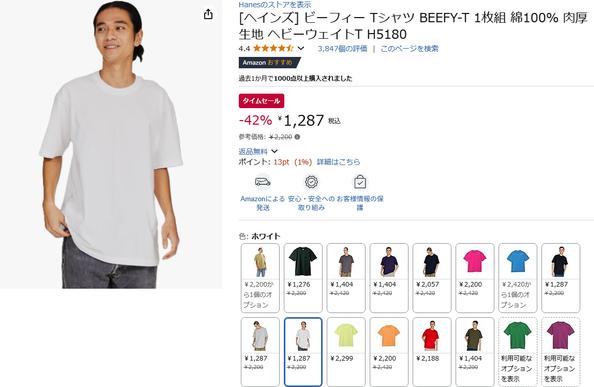
Task: Select the dark green ¥1,276 T-shirt swatch
Action: [x=303, y=278]
